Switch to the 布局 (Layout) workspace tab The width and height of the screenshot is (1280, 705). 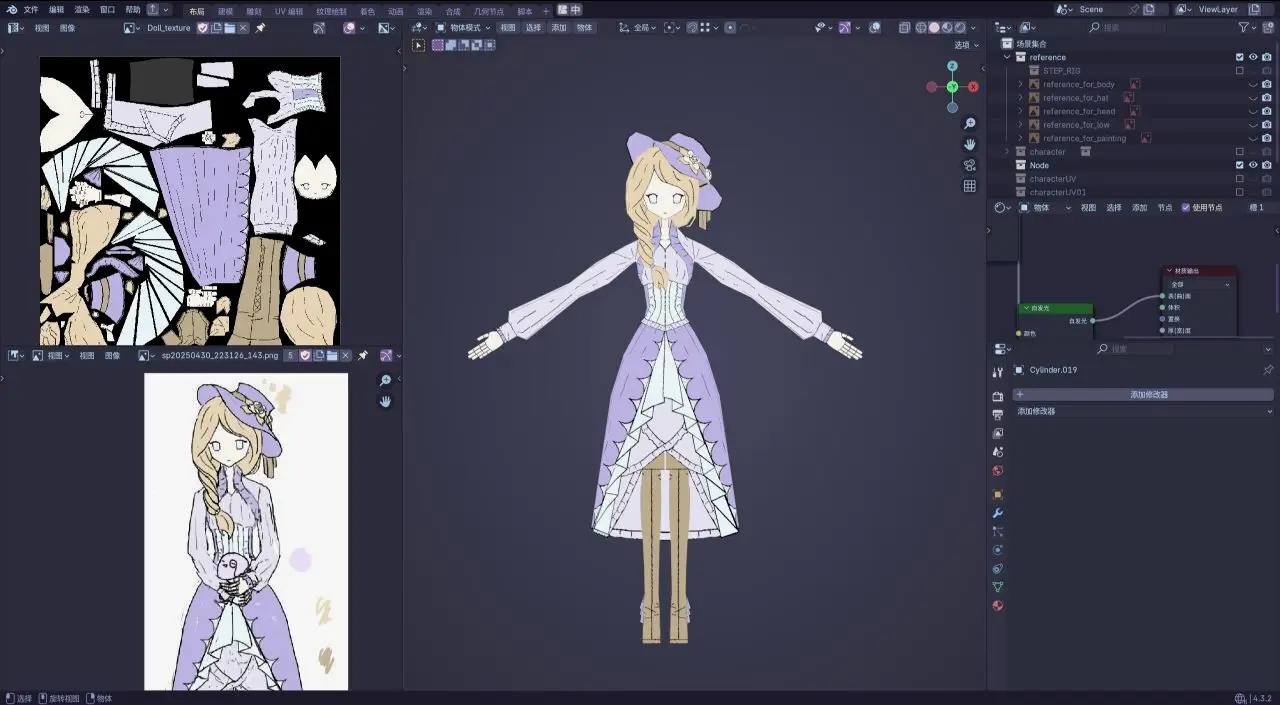coord(197,11)
